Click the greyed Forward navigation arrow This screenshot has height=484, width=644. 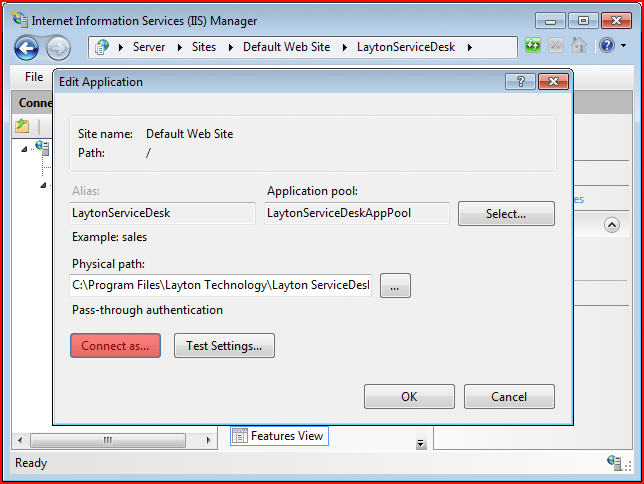coord(58,48)
